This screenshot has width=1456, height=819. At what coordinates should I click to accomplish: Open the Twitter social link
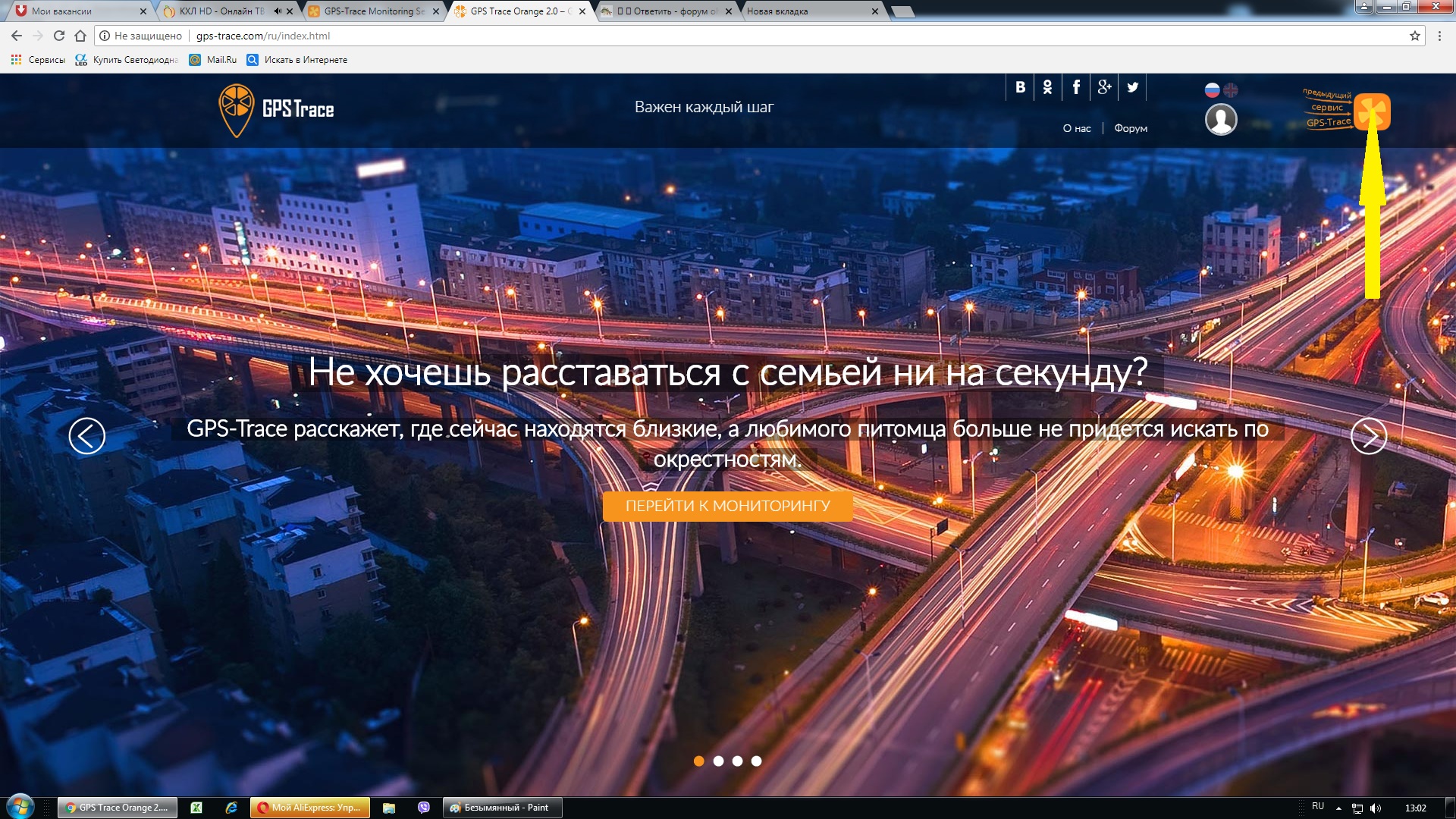(1132, 87)
